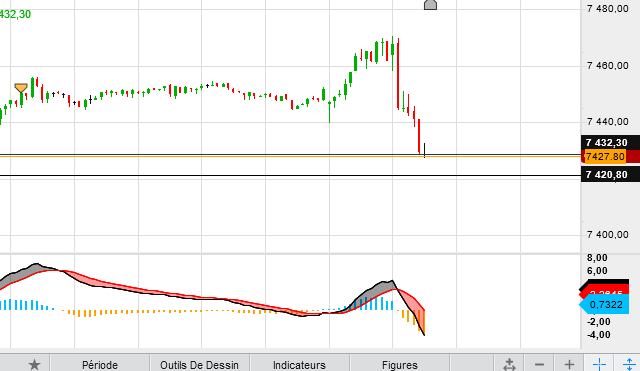Click the 7 460,00 price axis label
Viewport: 640px width, 371px height.
607,65
